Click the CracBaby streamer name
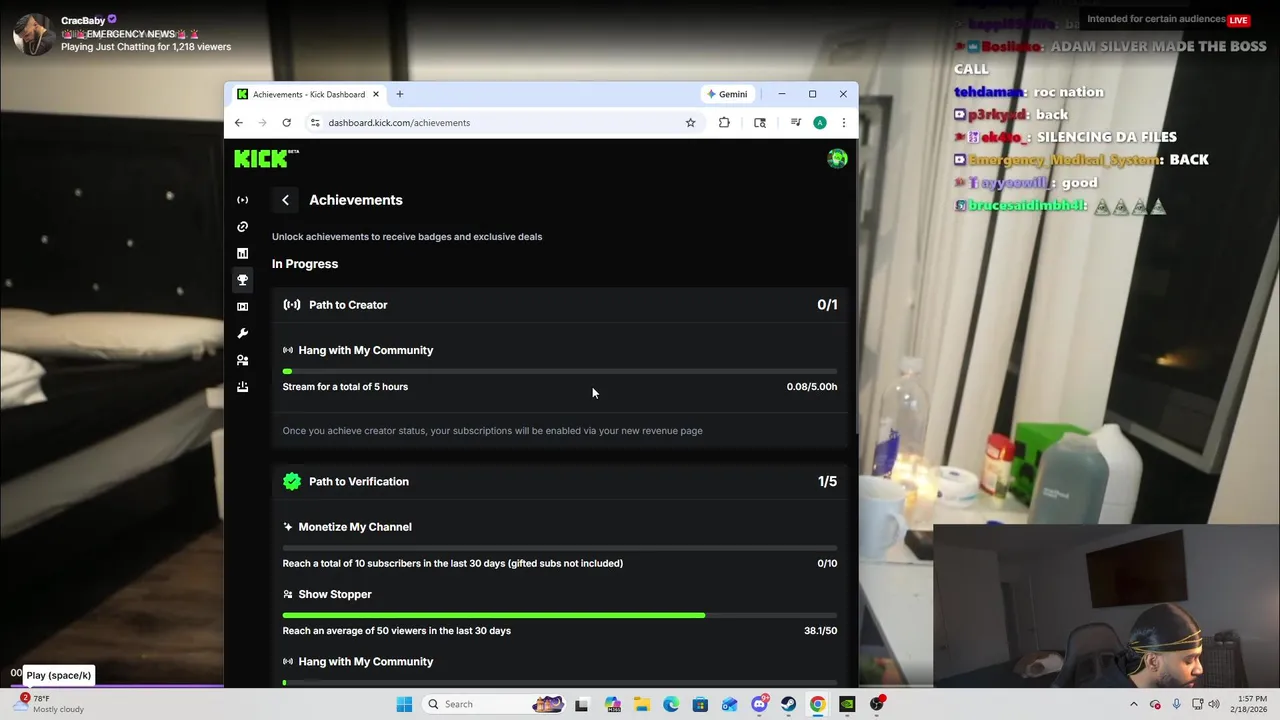 click(x=83, y=20)
